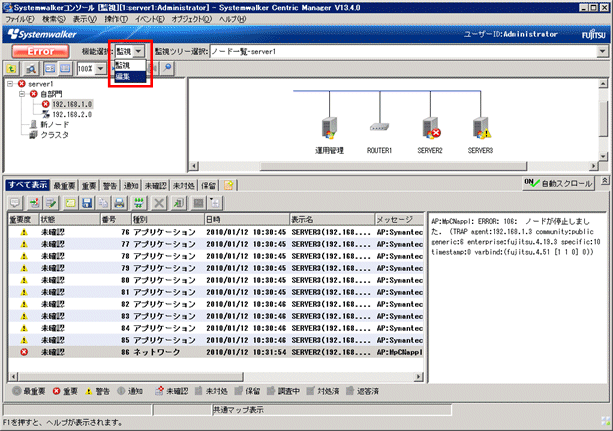Toggle the list view layout icon
The height and width of the screenshot is (431, 613).
pos(65,69)
